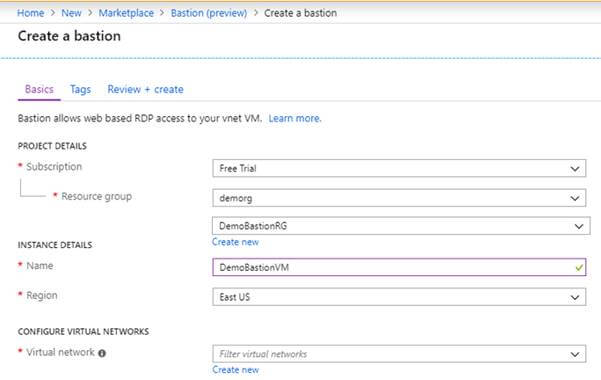Image resolution: width=601 pixels, height=380 pixels.
Task: Click the chevron on the DemoBastionRG dropdown
Action: point(579,226)
